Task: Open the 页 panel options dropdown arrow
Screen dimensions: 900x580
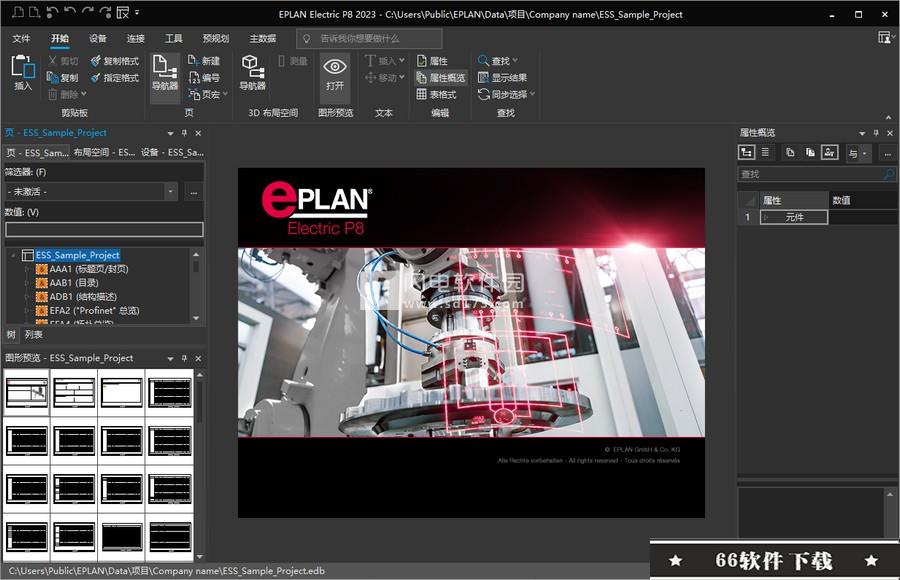Action: (170, 133)
